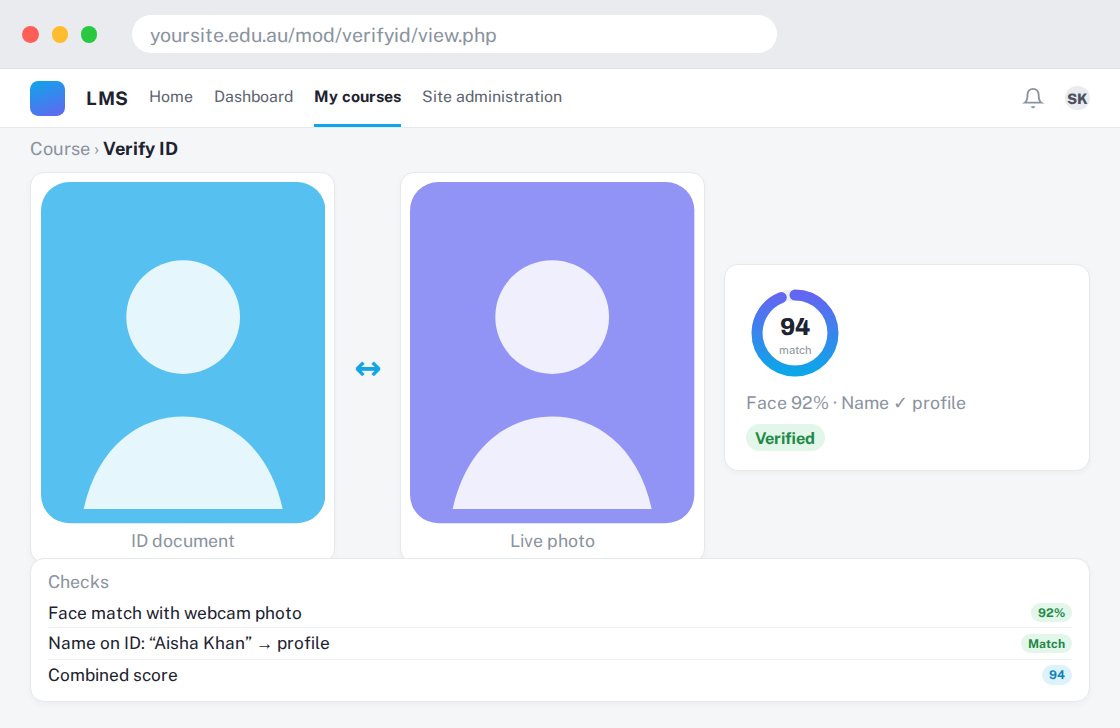Click the Checks section heading
The width and height of the screenshot is (1120, 728).
coord(79,582)
